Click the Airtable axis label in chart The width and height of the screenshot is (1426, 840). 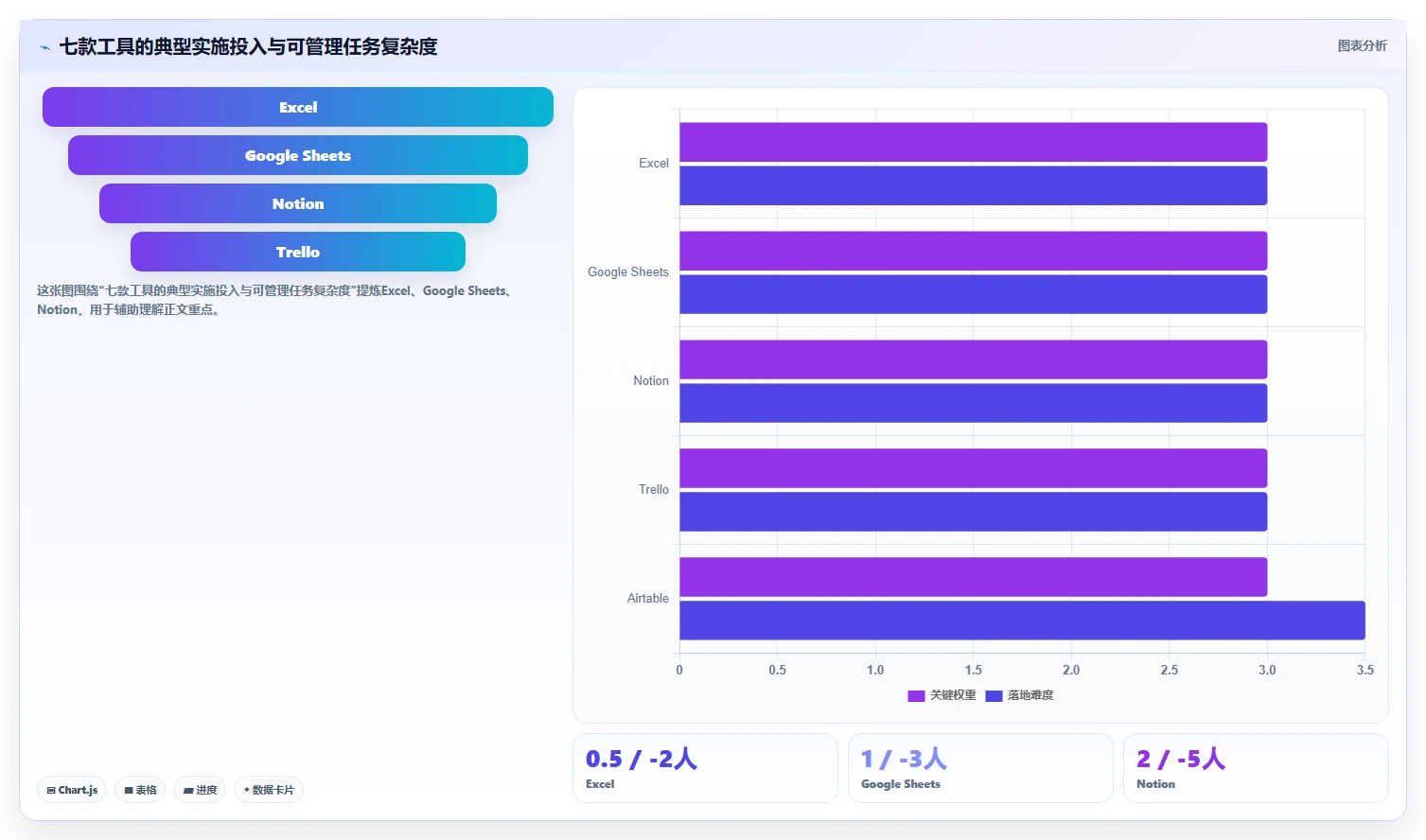[x=648, y=599]
